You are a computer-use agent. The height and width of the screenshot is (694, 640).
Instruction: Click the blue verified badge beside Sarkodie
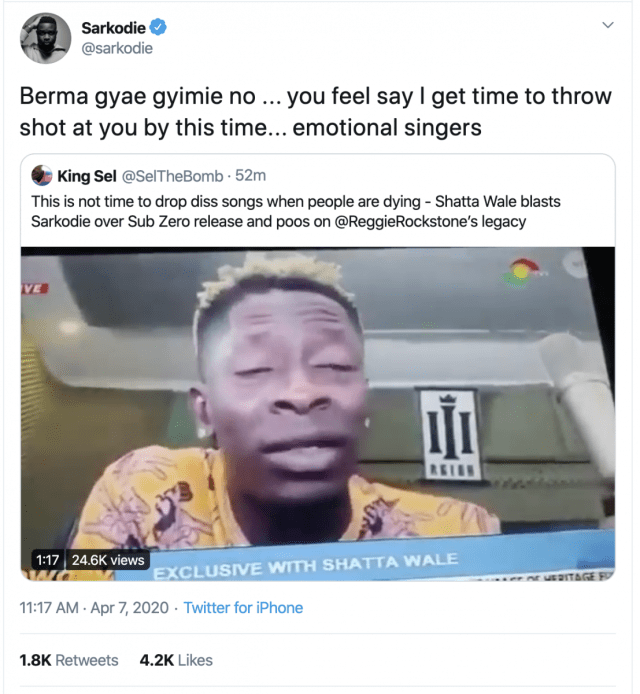[x=156, y=28]
